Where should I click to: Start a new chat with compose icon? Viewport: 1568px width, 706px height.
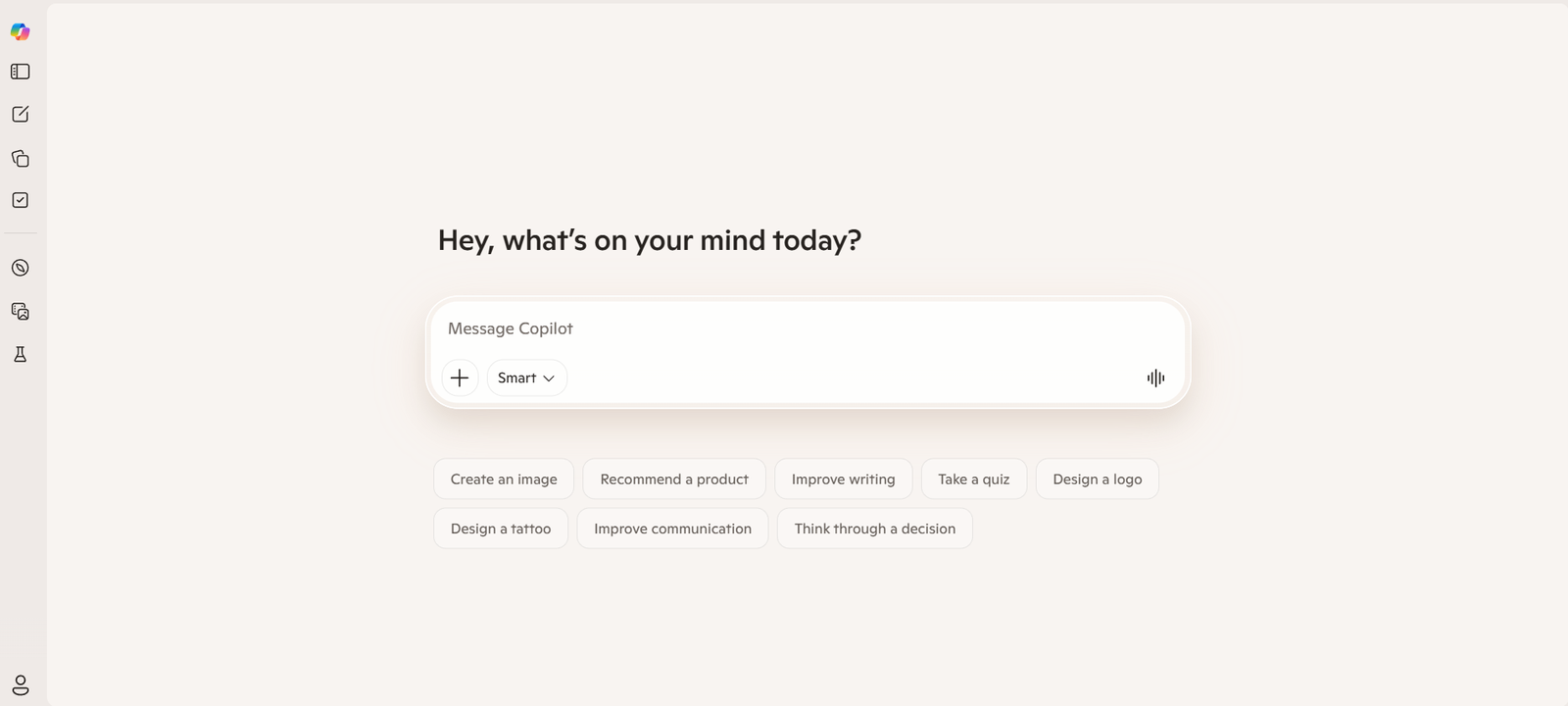(20, 115)
